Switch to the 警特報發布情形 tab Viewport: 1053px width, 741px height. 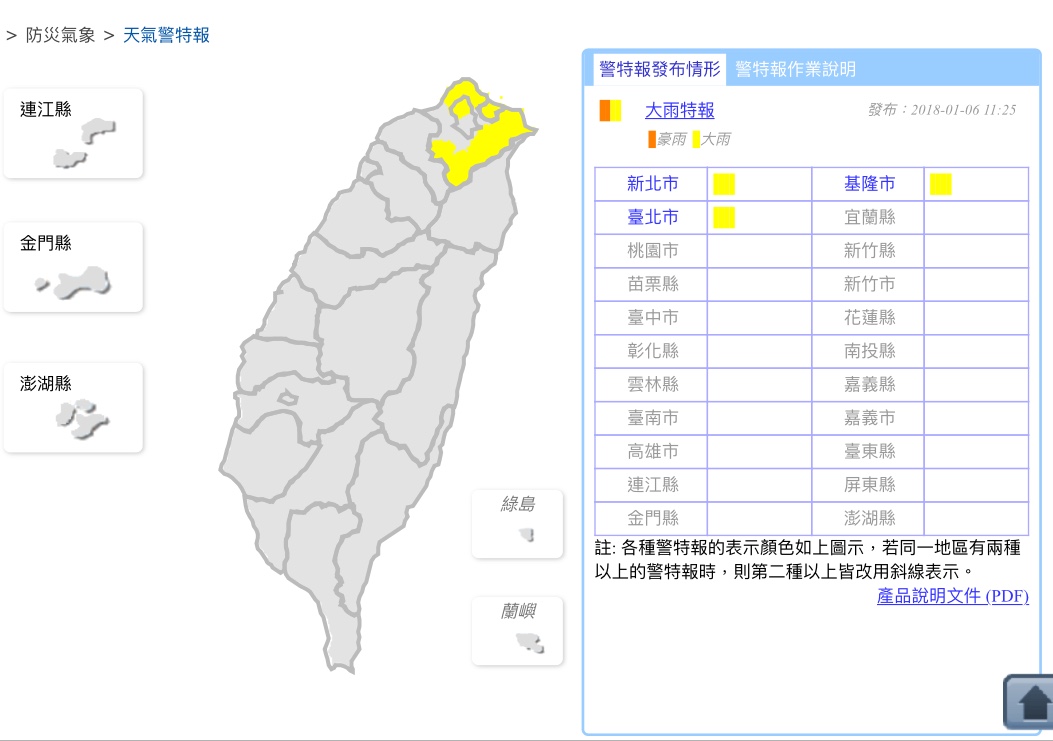[x=659, y=69]
